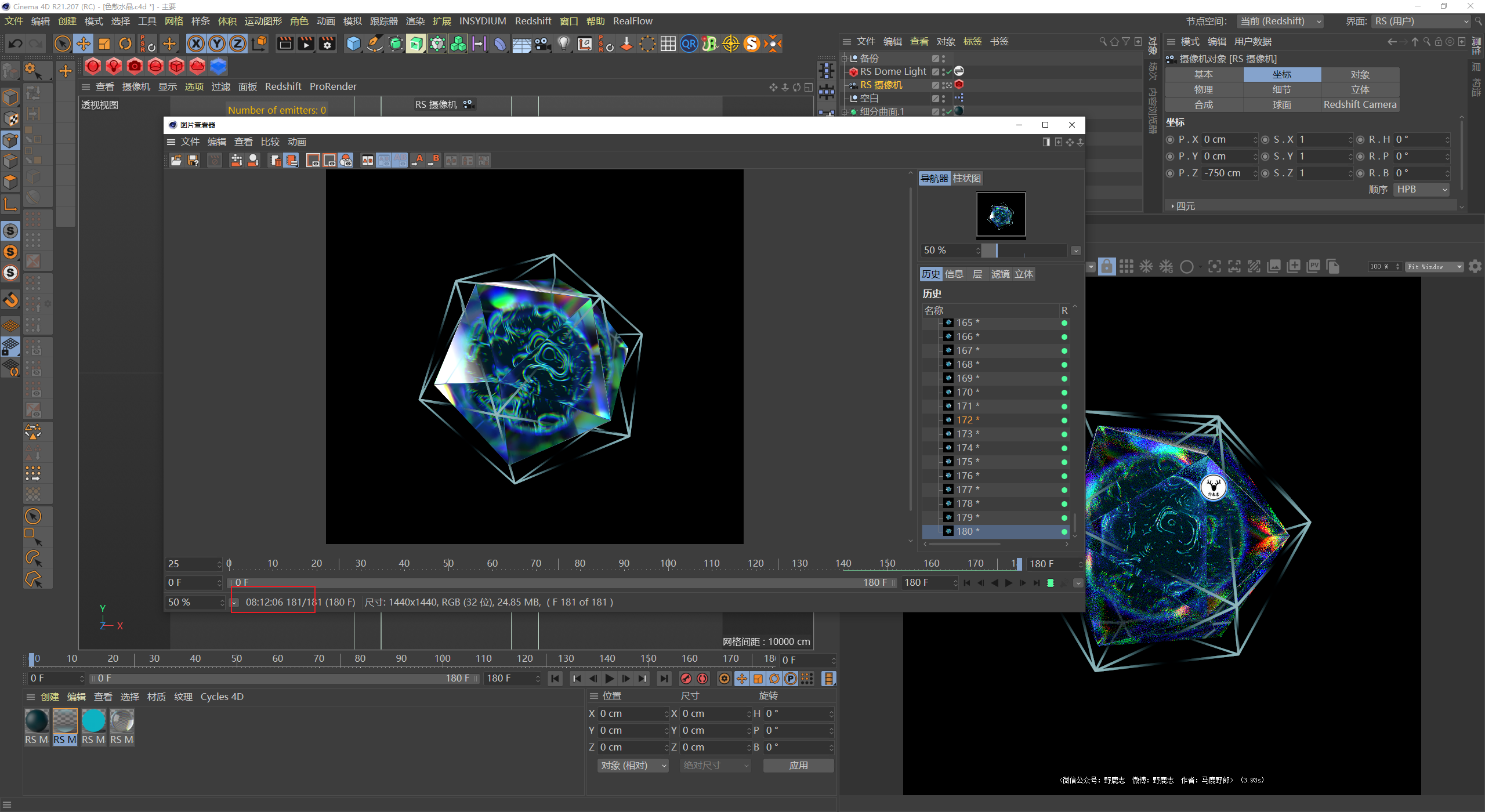Toggle the P.X animation dot
The image size is (1485, 812).
(x=1170, y=140)
